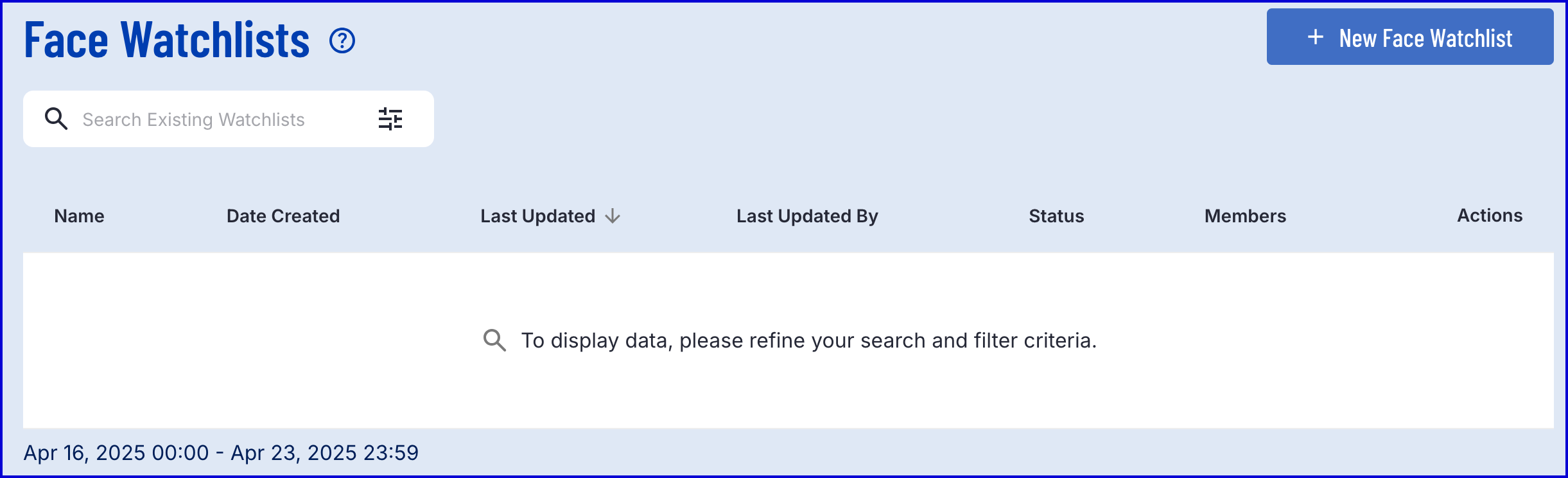
Task: Click the plus icon on New Face Watchlist
Action: [x=1316, y=37]
